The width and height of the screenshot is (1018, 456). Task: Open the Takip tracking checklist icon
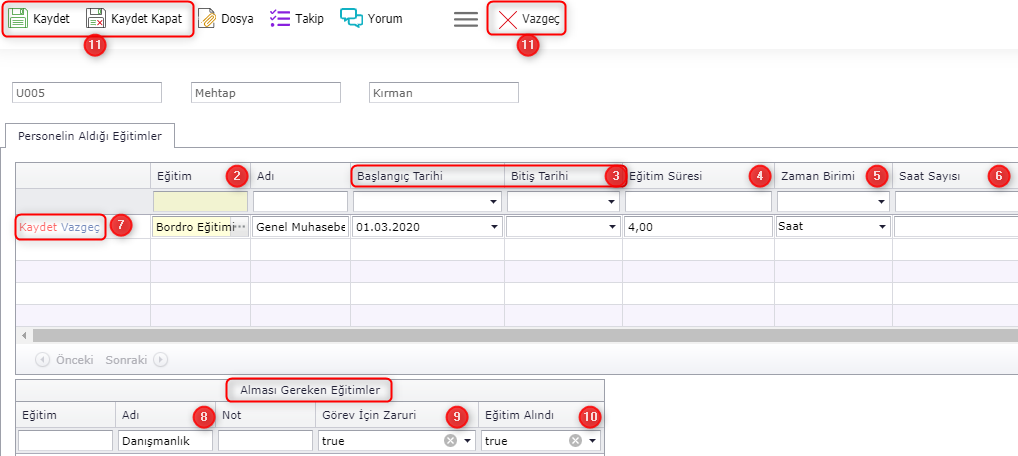tap(280, 19)
